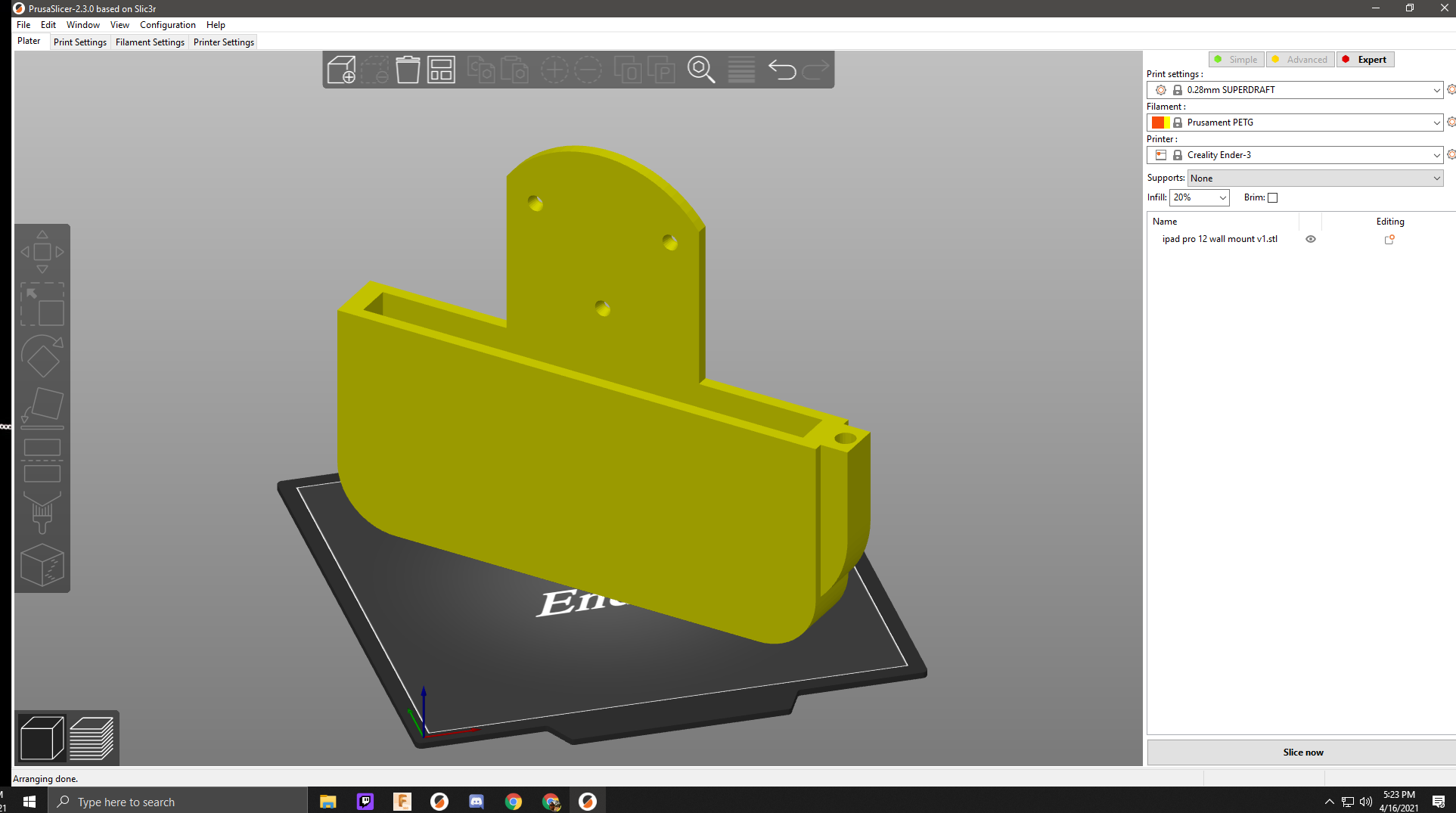Screen dimensions: 1456x813
Task: Open the Window menu
Action: click(x=83, y=25)
